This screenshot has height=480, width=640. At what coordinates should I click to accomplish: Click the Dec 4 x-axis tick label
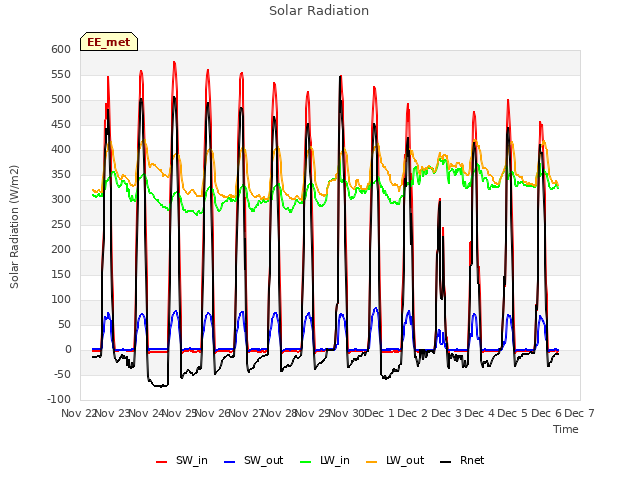480,413
